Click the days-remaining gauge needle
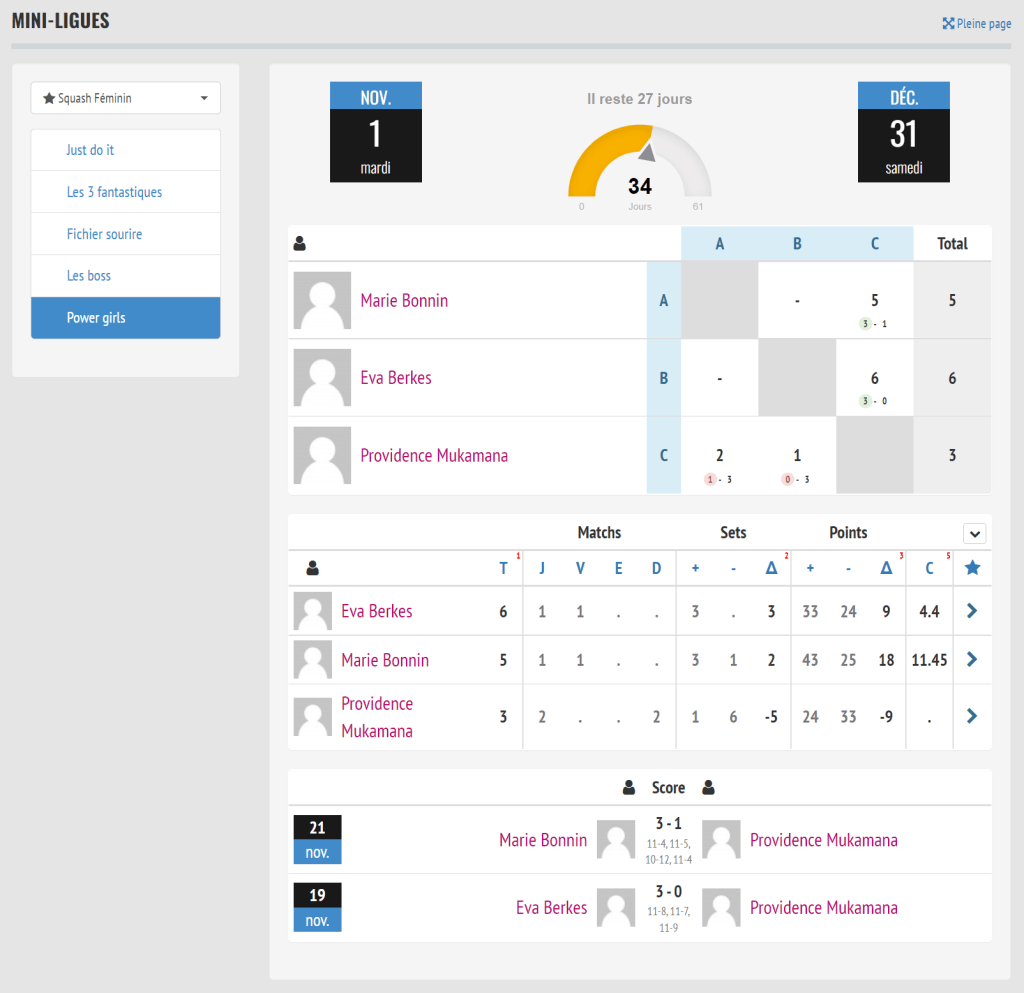 click(x=646, y=152)
